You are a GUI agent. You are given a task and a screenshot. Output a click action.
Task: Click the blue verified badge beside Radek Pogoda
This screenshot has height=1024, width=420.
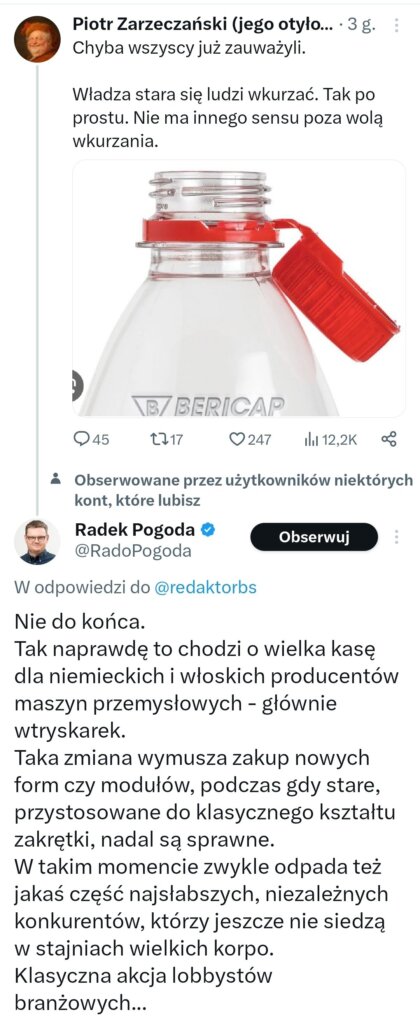[209, 530]
